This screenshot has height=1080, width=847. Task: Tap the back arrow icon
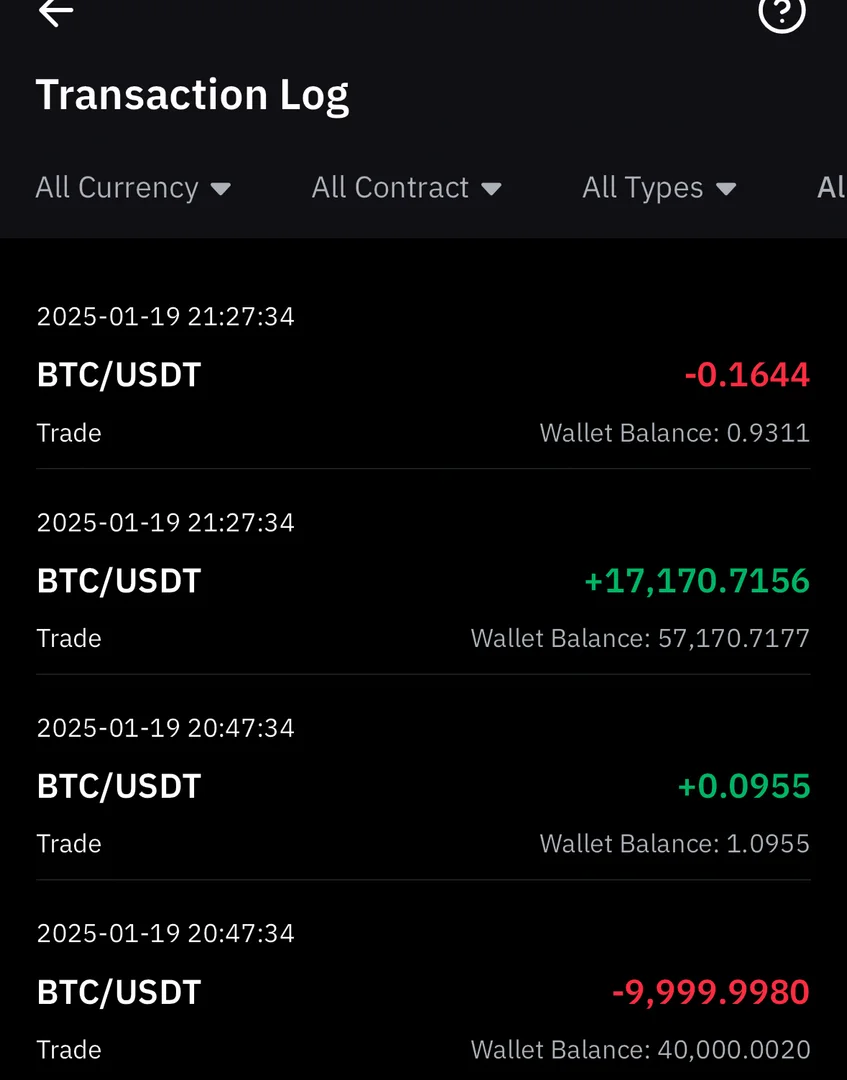(x=56, y=13)
